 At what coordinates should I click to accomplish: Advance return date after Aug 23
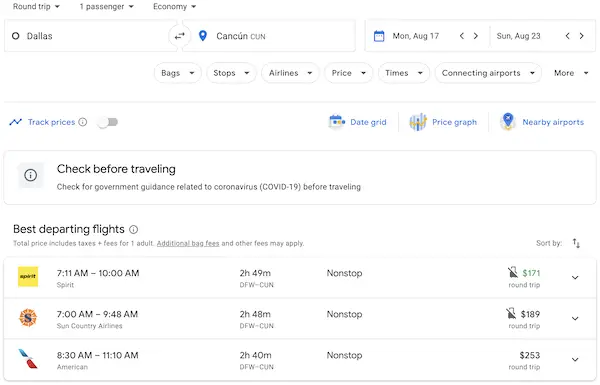(582, 36)
